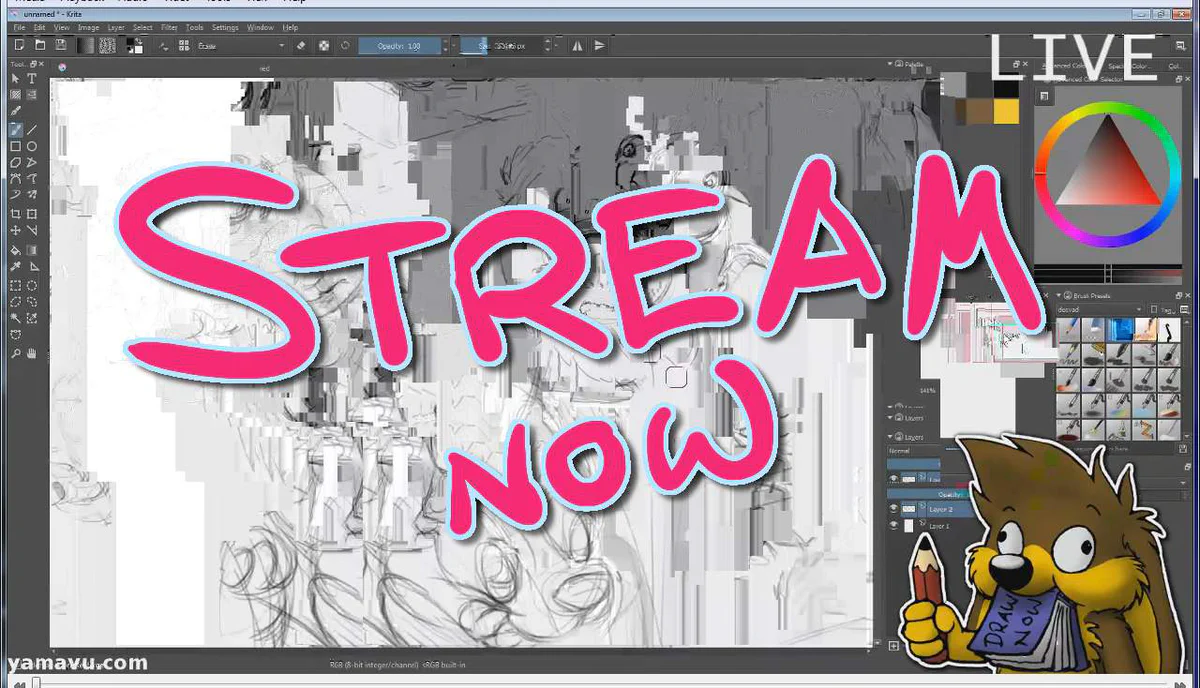The width and height of the screenshot is (1200, 688).
Task: Open the Erase blending mode dropdown
Action: (x=240, y=45)
